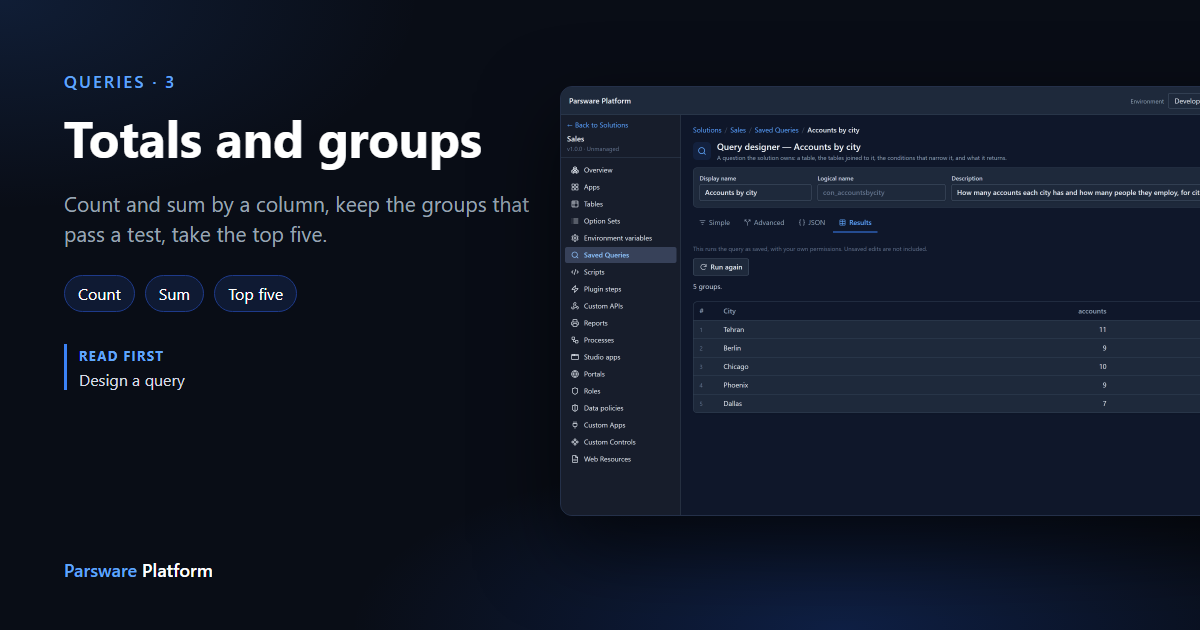Click the Description input field
This screenshot has height=630, width=1200.
pos(1075,193)
